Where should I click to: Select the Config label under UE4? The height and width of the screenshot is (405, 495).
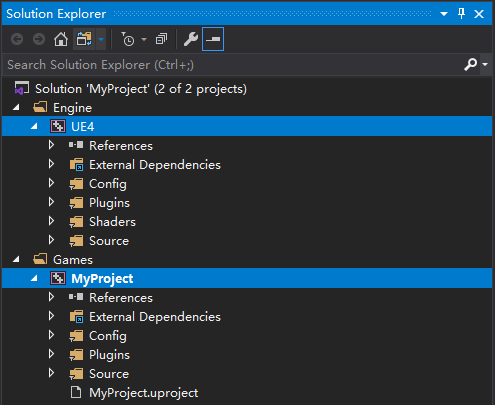pos(108,184)
